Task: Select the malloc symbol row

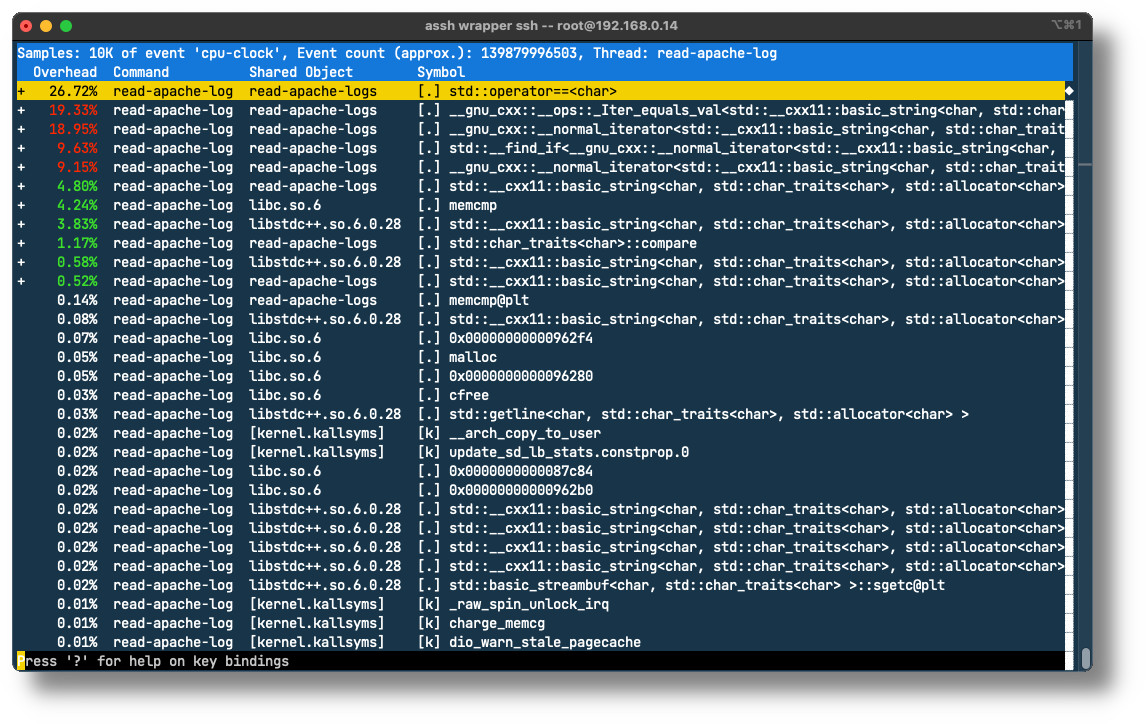Action: tap(541, 357)
